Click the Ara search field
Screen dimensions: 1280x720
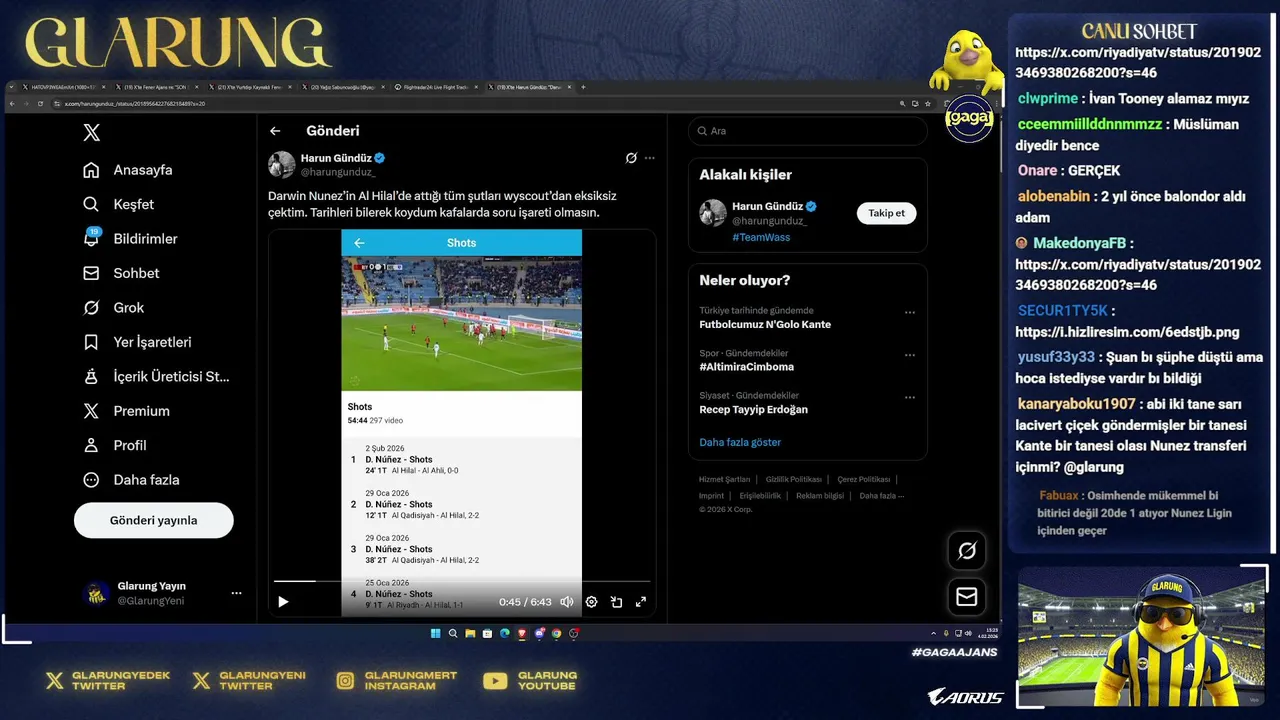click(x=808, y=131)
